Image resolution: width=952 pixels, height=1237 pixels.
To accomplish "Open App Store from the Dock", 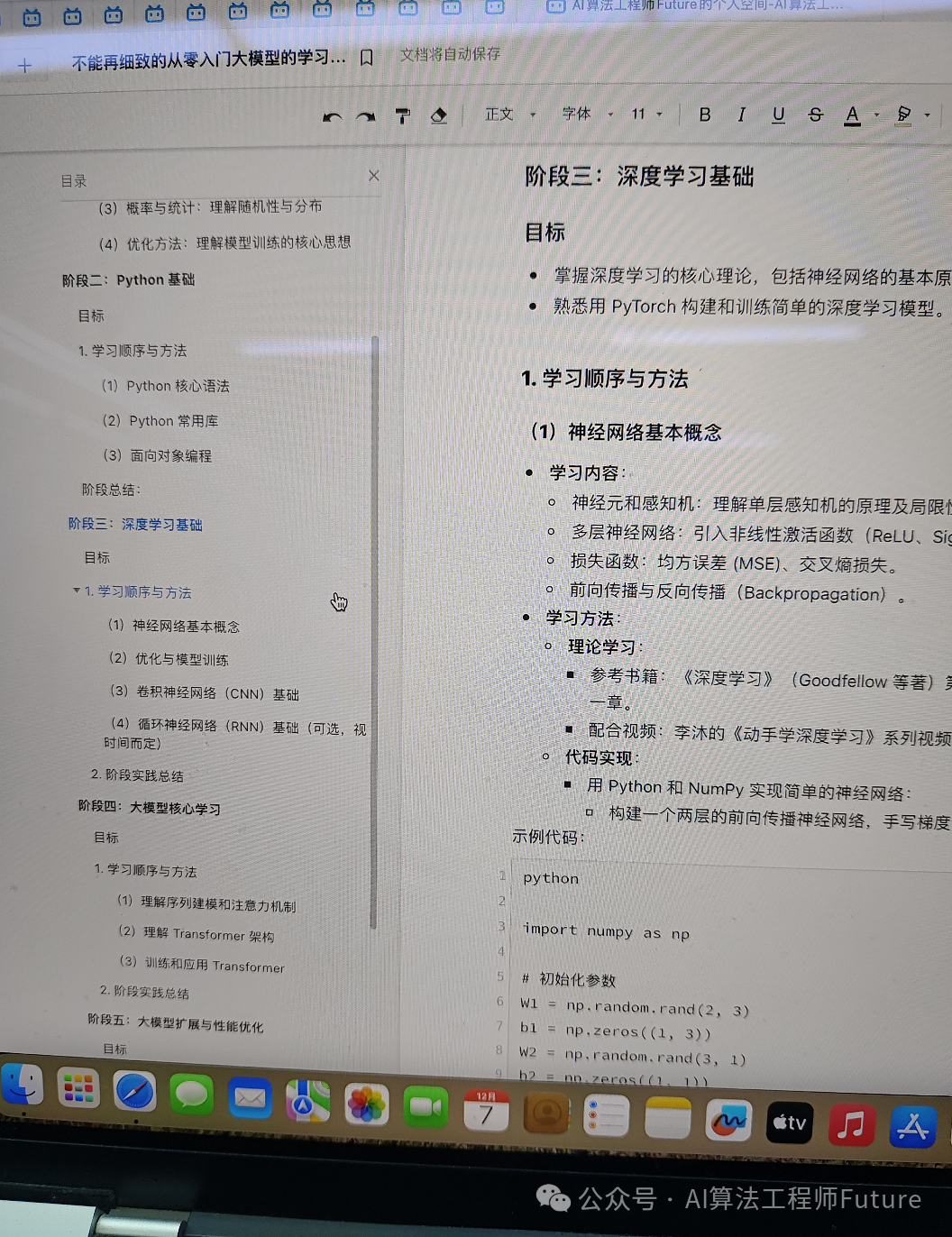I will tap(913, 1127).
